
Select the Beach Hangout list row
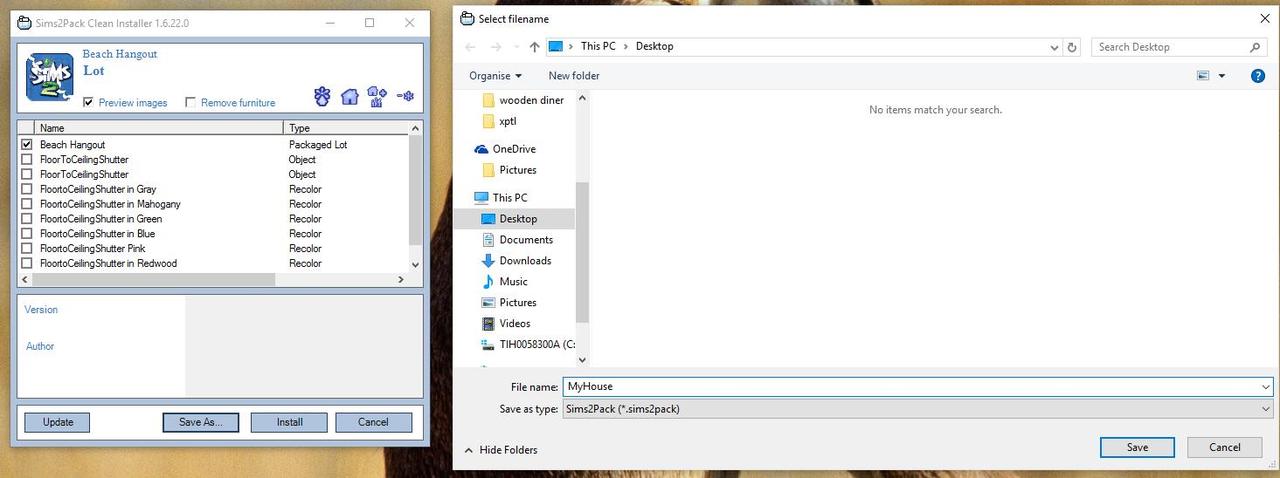[x=213, y=145]
